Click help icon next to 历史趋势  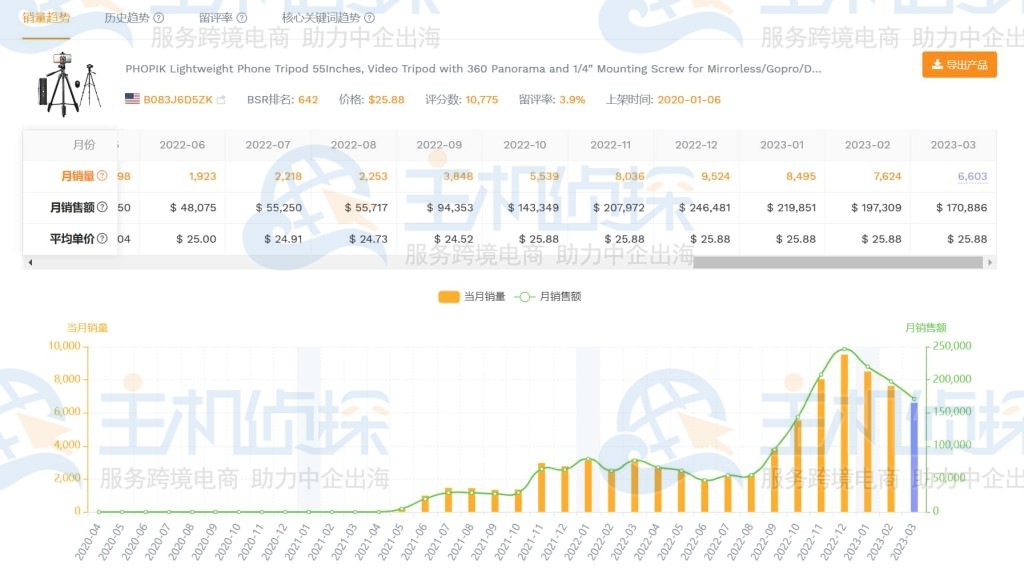click(x=159, y=18)
